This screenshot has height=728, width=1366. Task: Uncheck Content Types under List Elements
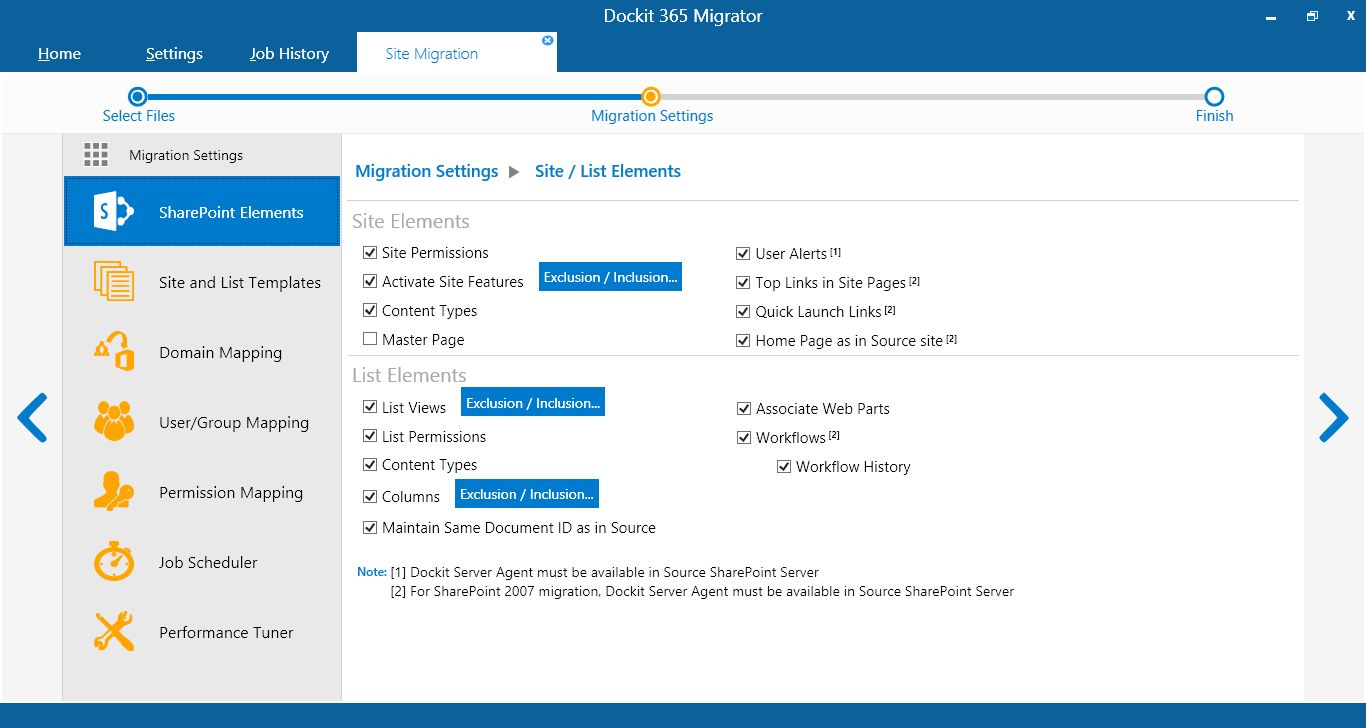coord(370,464)
